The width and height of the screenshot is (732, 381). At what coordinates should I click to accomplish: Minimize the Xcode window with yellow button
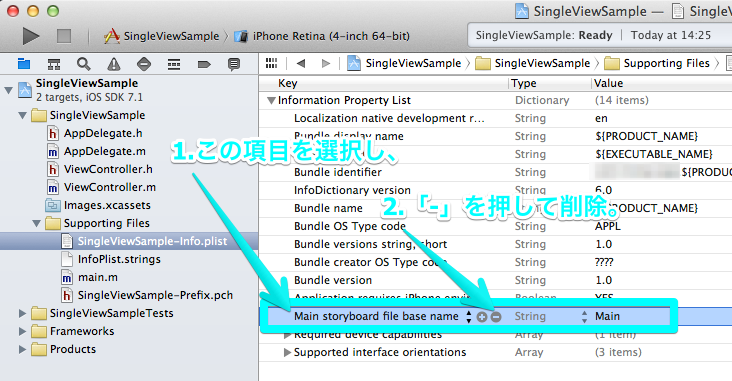point(33,11)
